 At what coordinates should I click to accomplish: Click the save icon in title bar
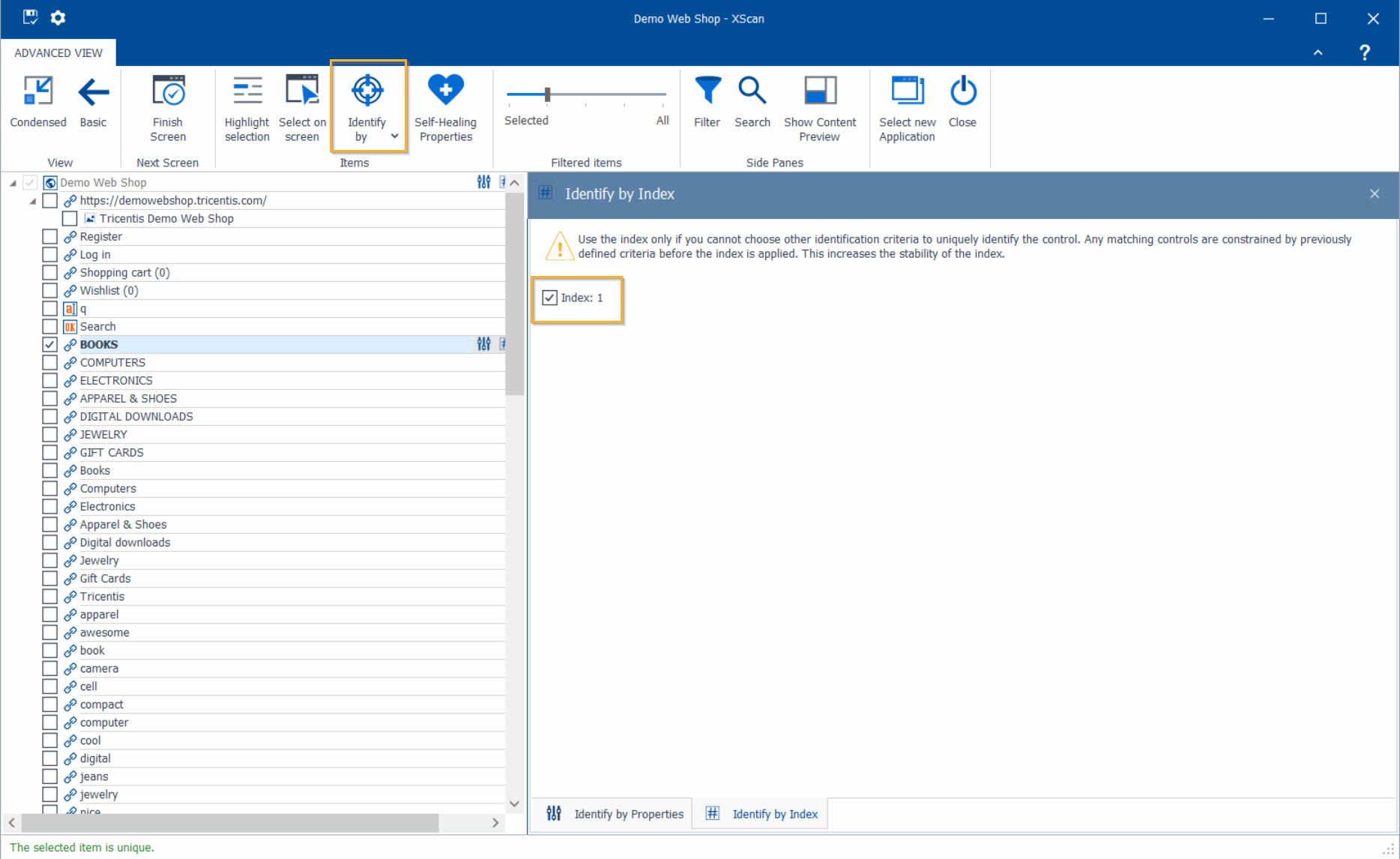tap(31, 17)
